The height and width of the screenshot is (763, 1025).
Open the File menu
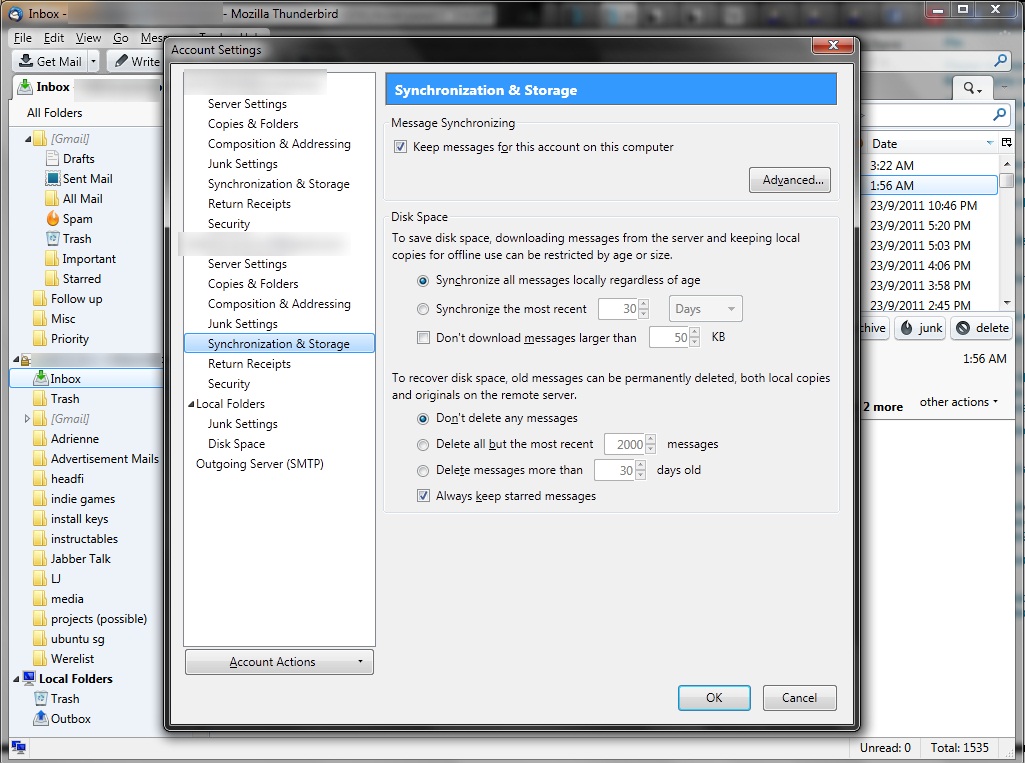pyautogui.click(x=23, y=38)
